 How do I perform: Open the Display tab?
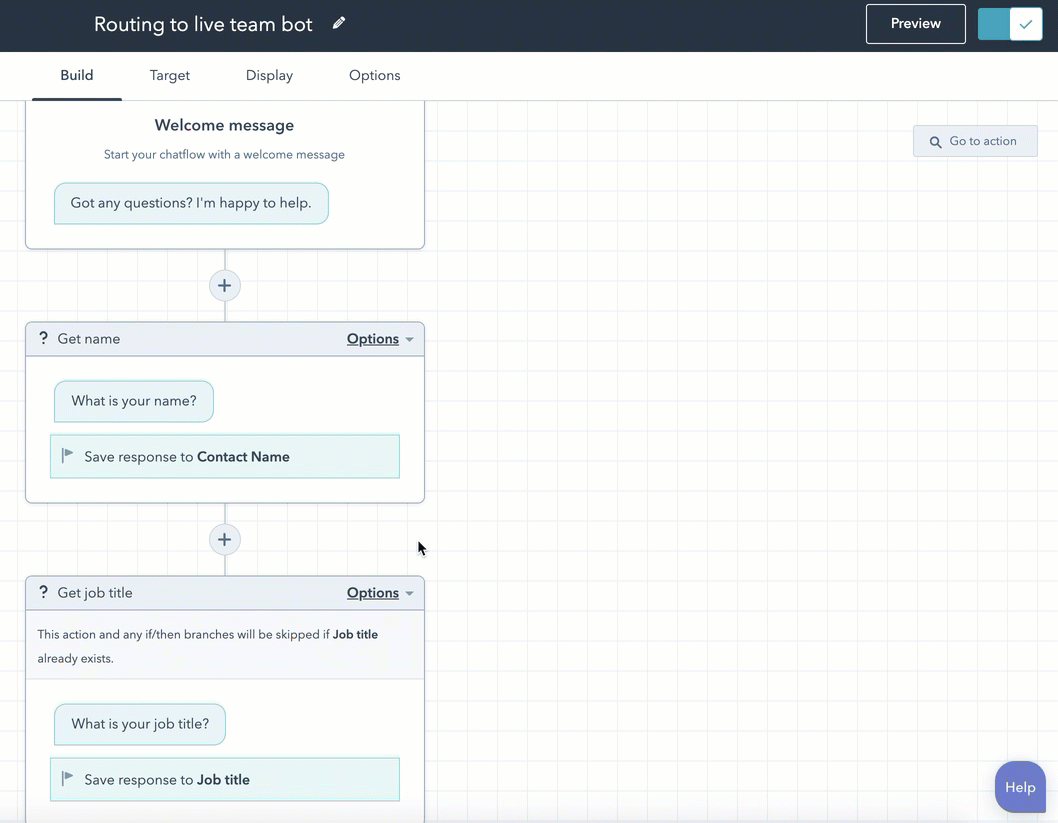[x=268, y=75]
